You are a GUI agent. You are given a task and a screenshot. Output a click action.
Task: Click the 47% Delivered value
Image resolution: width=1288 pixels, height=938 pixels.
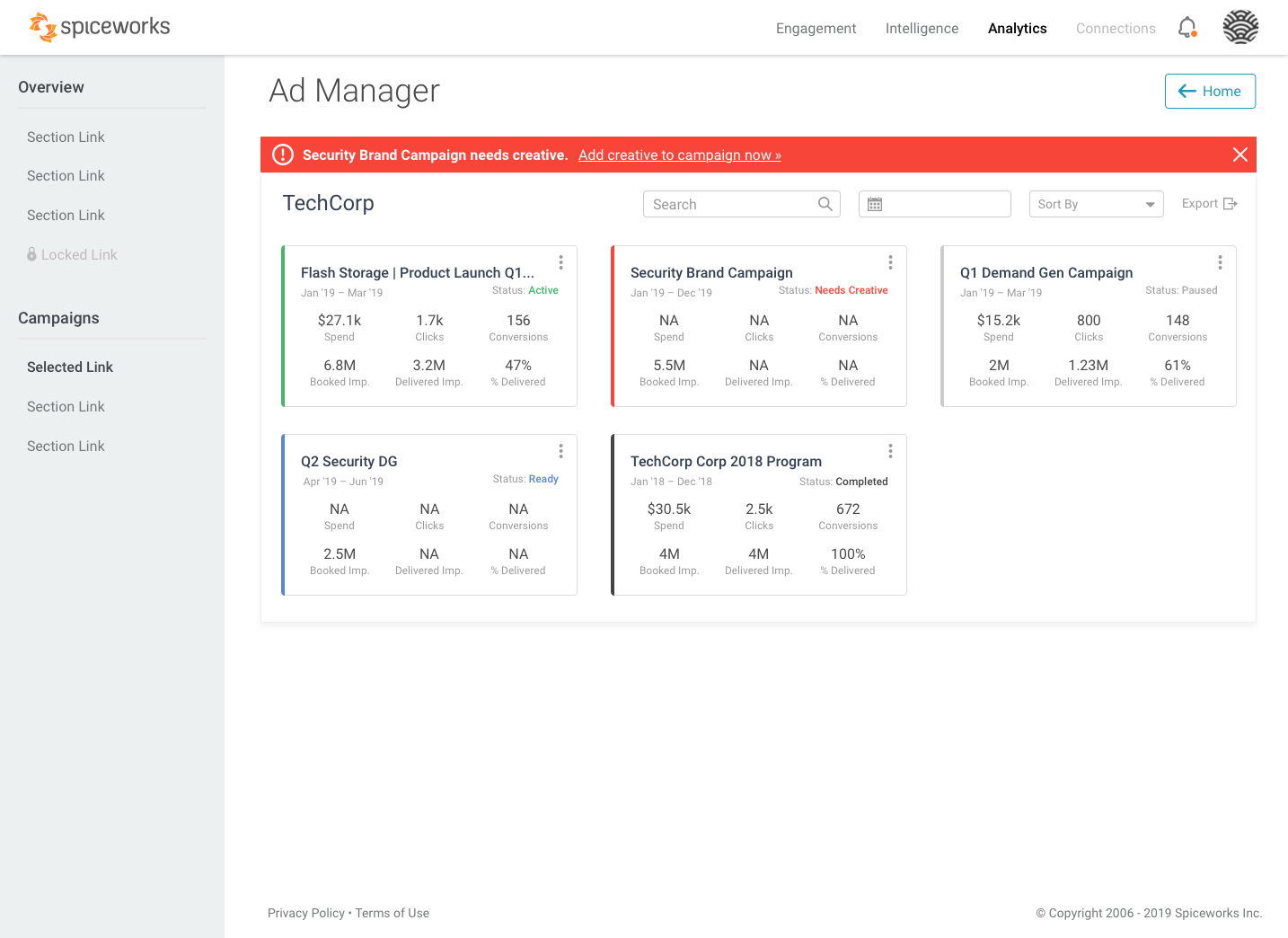pyautogui.click(x=518, y=365)
